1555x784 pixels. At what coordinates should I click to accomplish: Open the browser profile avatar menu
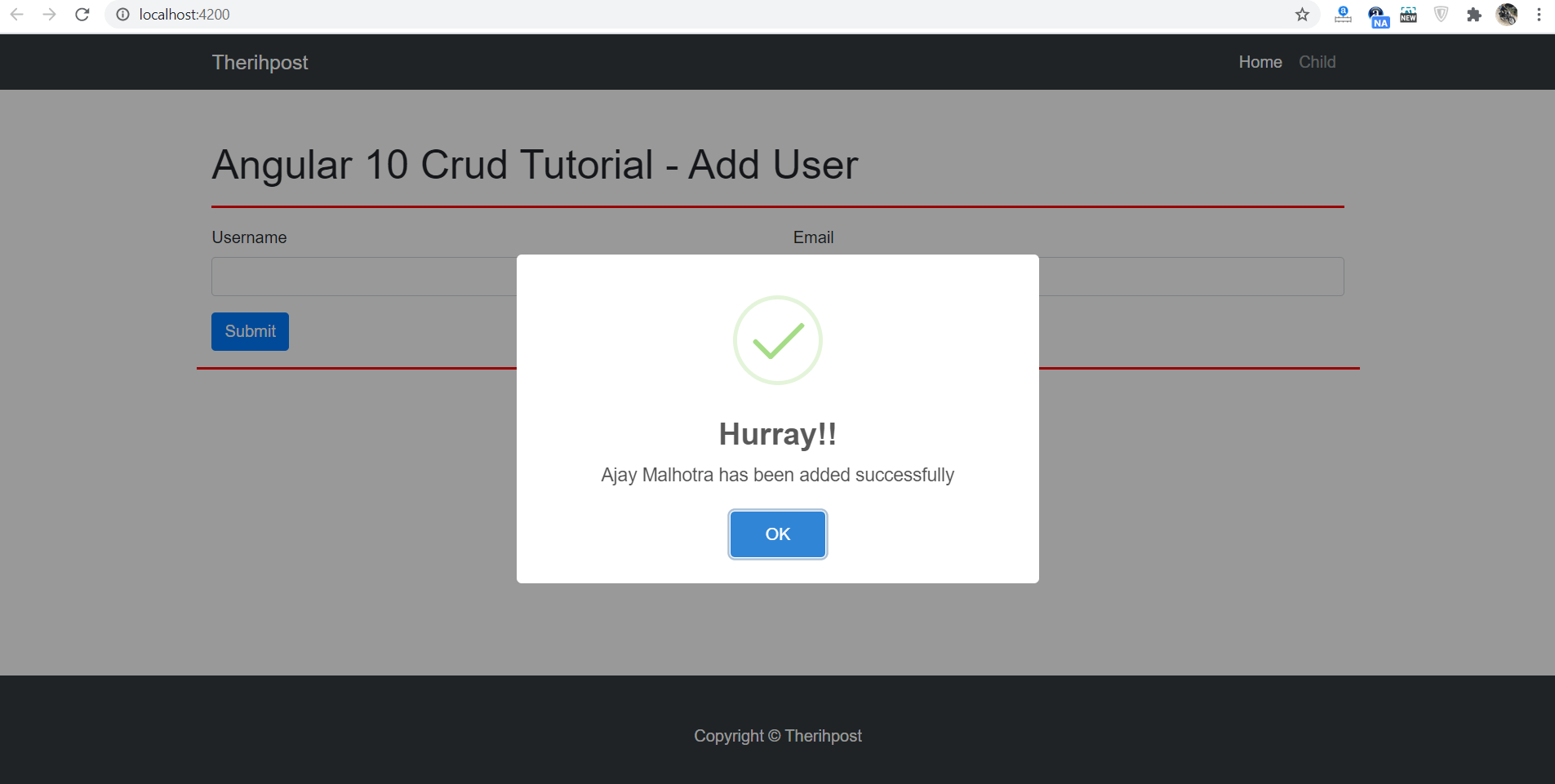pyautogui.click(x=1508, y=15)
